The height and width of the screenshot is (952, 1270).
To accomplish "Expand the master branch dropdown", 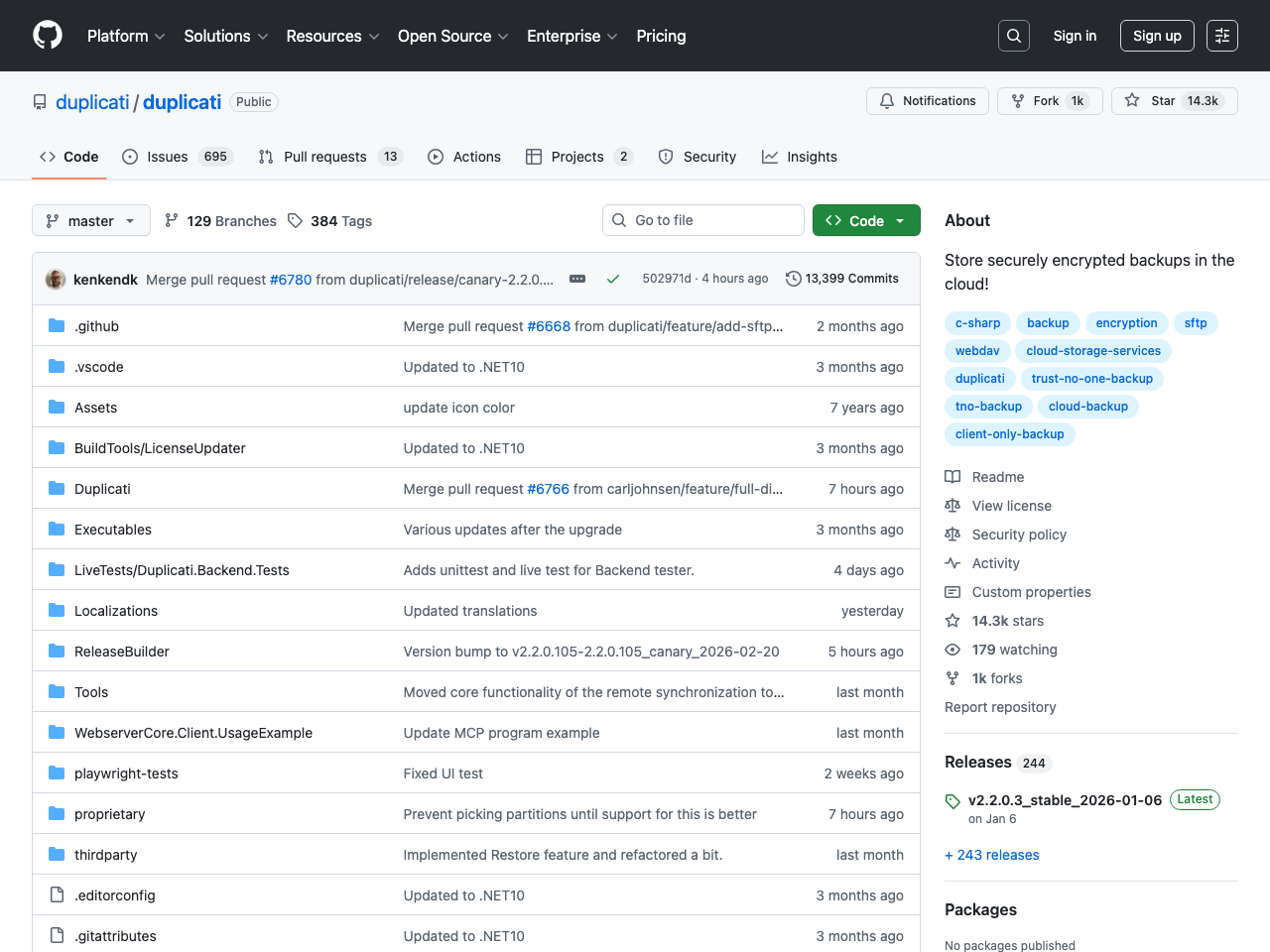I will click(90, 220).
